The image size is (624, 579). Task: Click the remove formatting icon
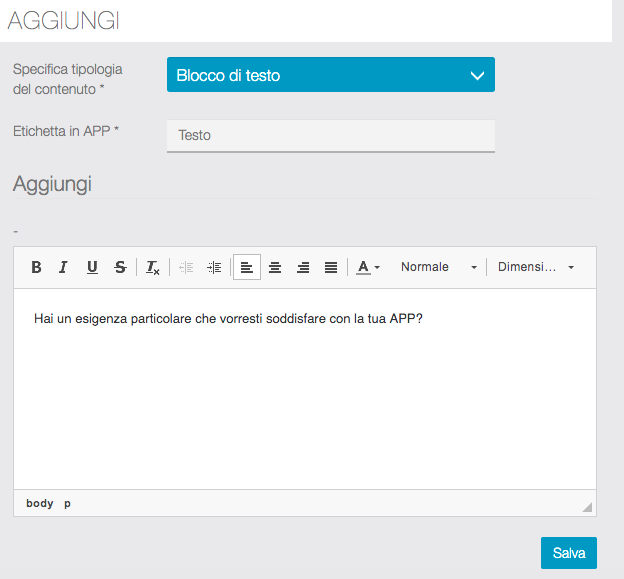[x=152, y=267]
